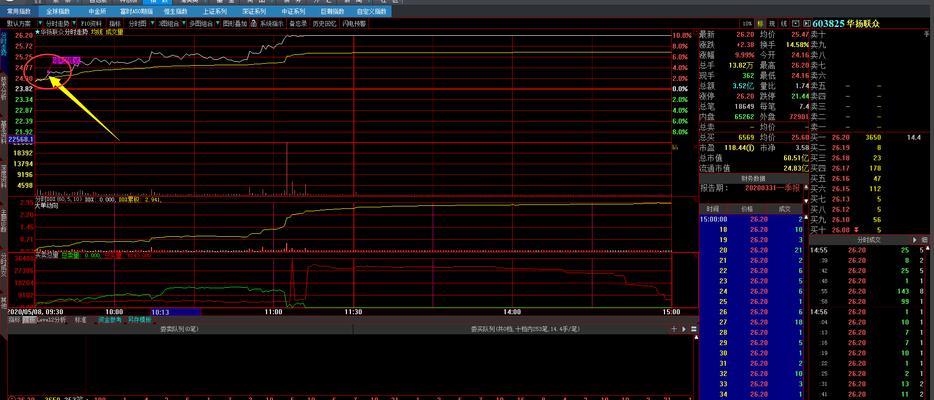Open the 多图组合 layout option

click(201, 24)
